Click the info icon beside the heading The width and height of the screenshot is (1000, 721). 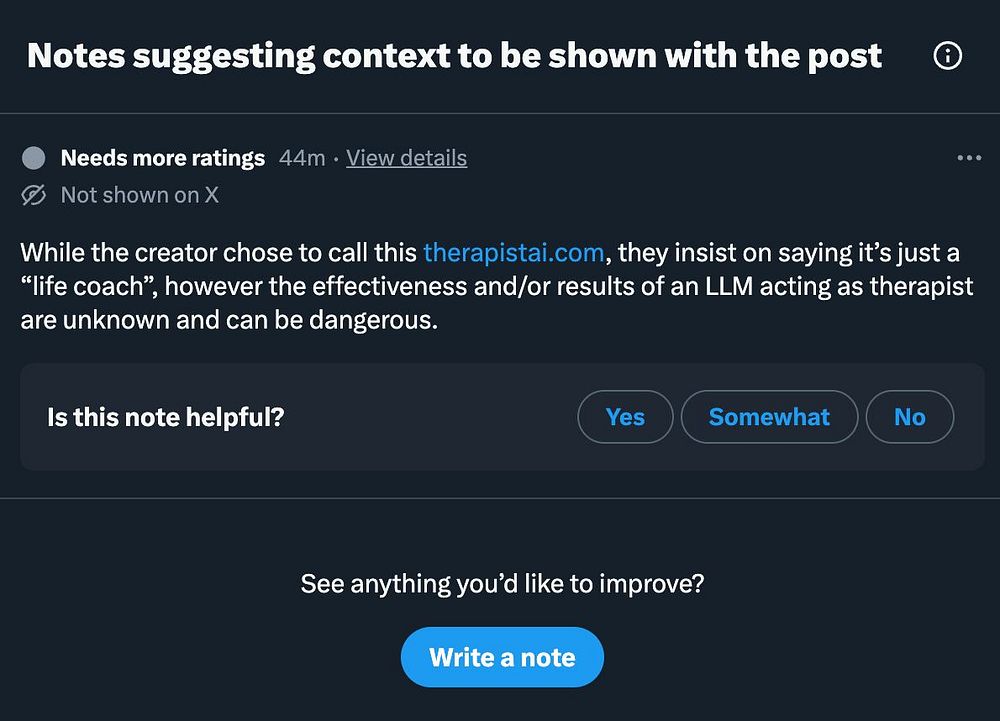[x=947, y=57]
